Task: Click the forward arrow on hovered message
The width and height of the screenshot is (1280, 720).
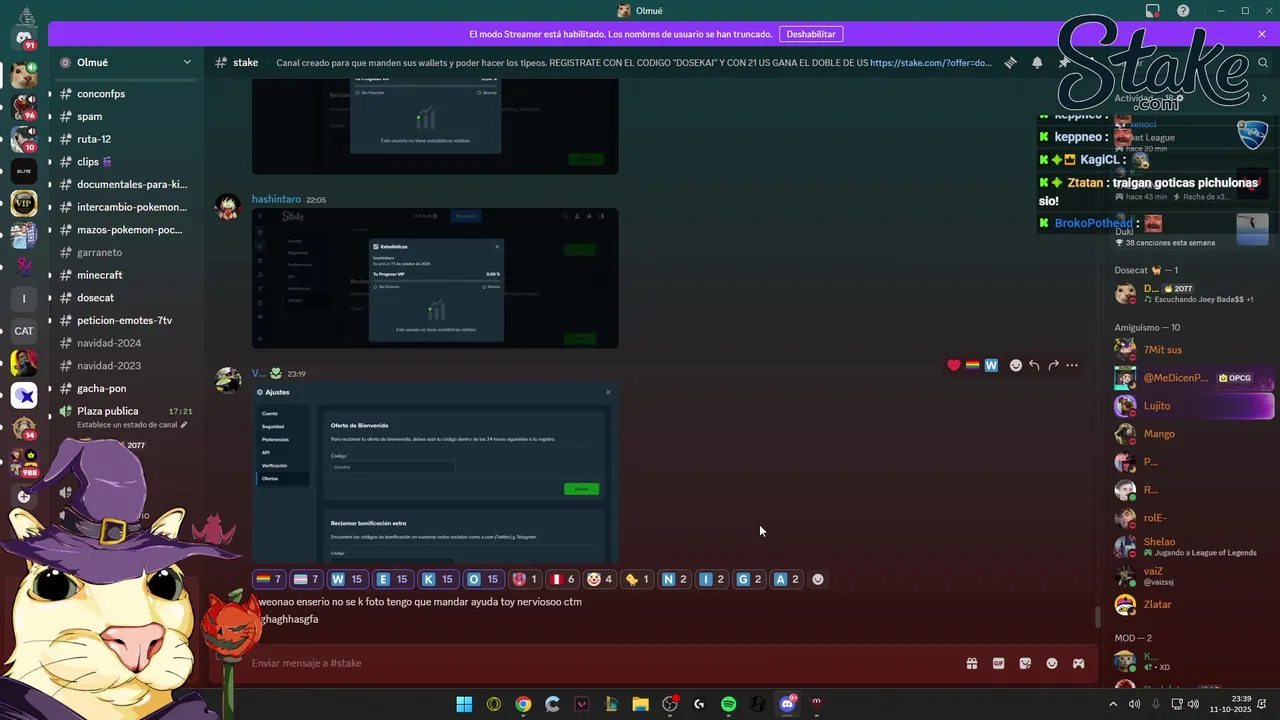Action: coord(1053,365)
